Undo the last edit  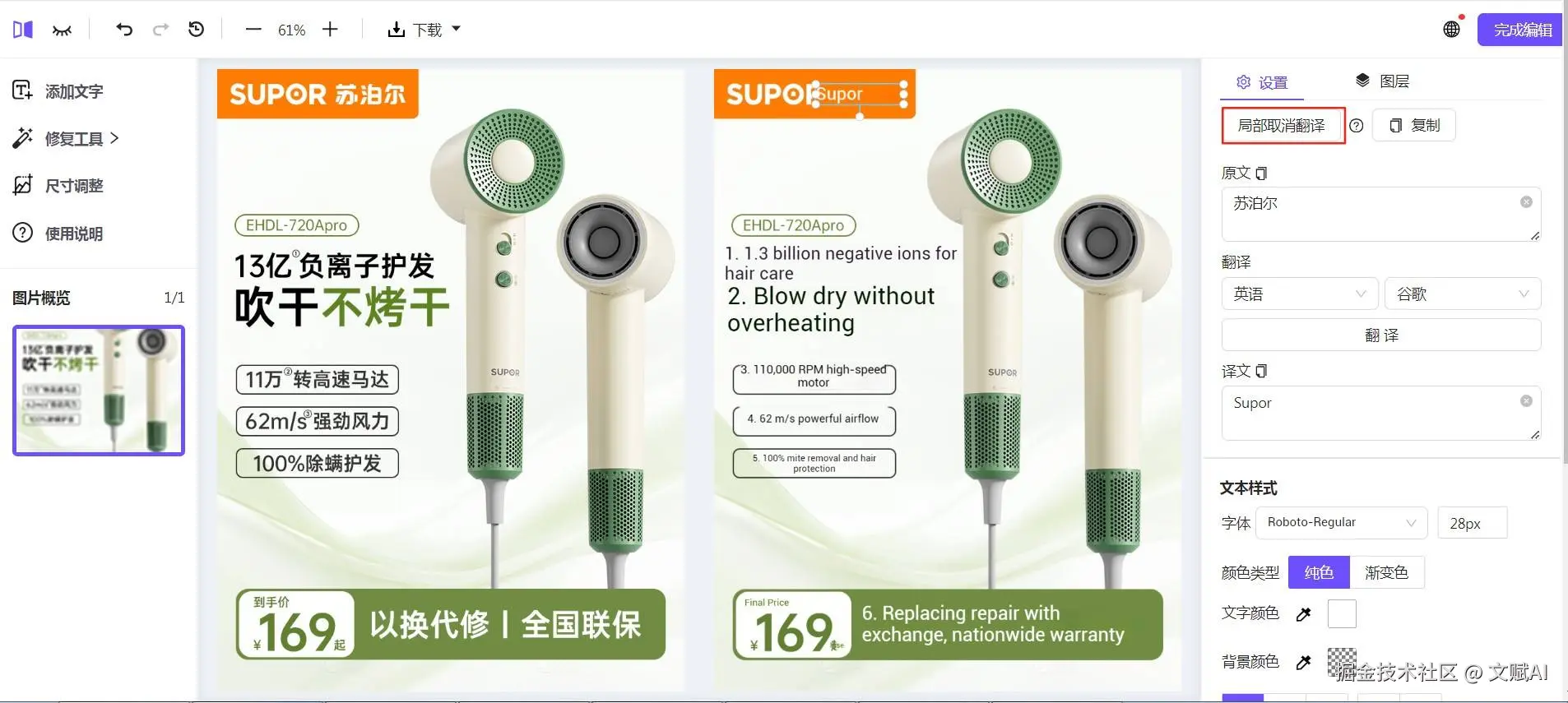coord(124,30)
